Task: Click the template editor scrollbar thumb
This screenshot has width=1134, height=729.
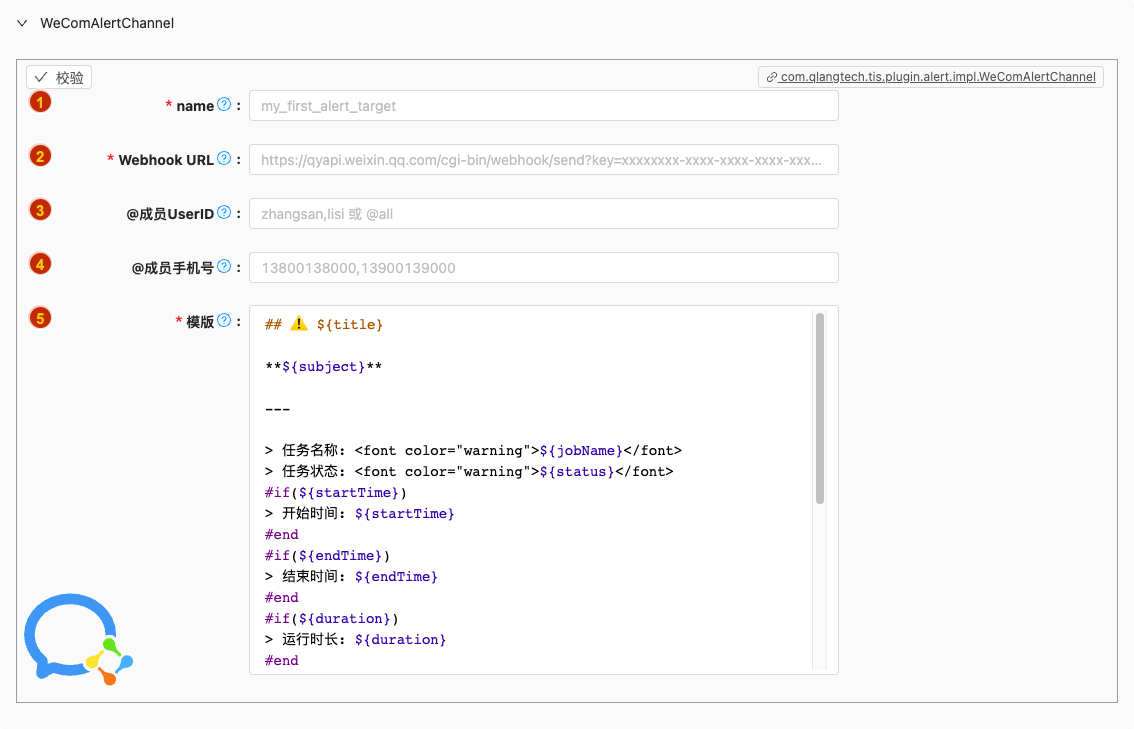Action: point(820,408)
